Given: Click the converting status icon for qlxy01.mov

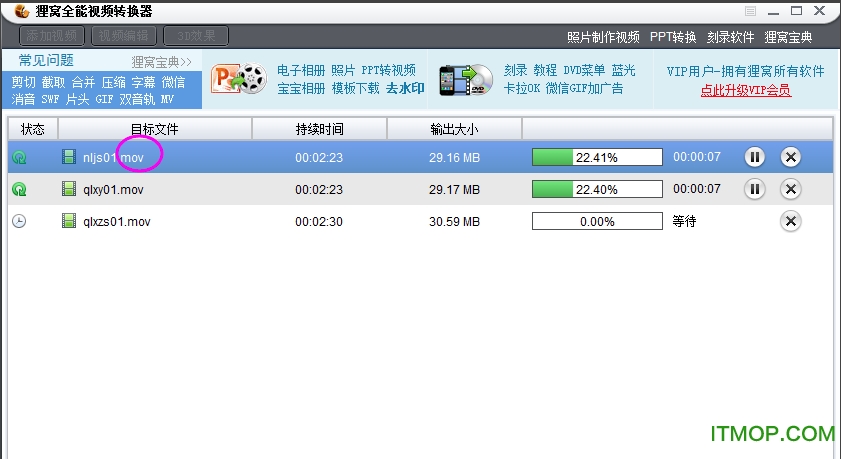Looking at the screenshot, I should (x=19, y=189).
